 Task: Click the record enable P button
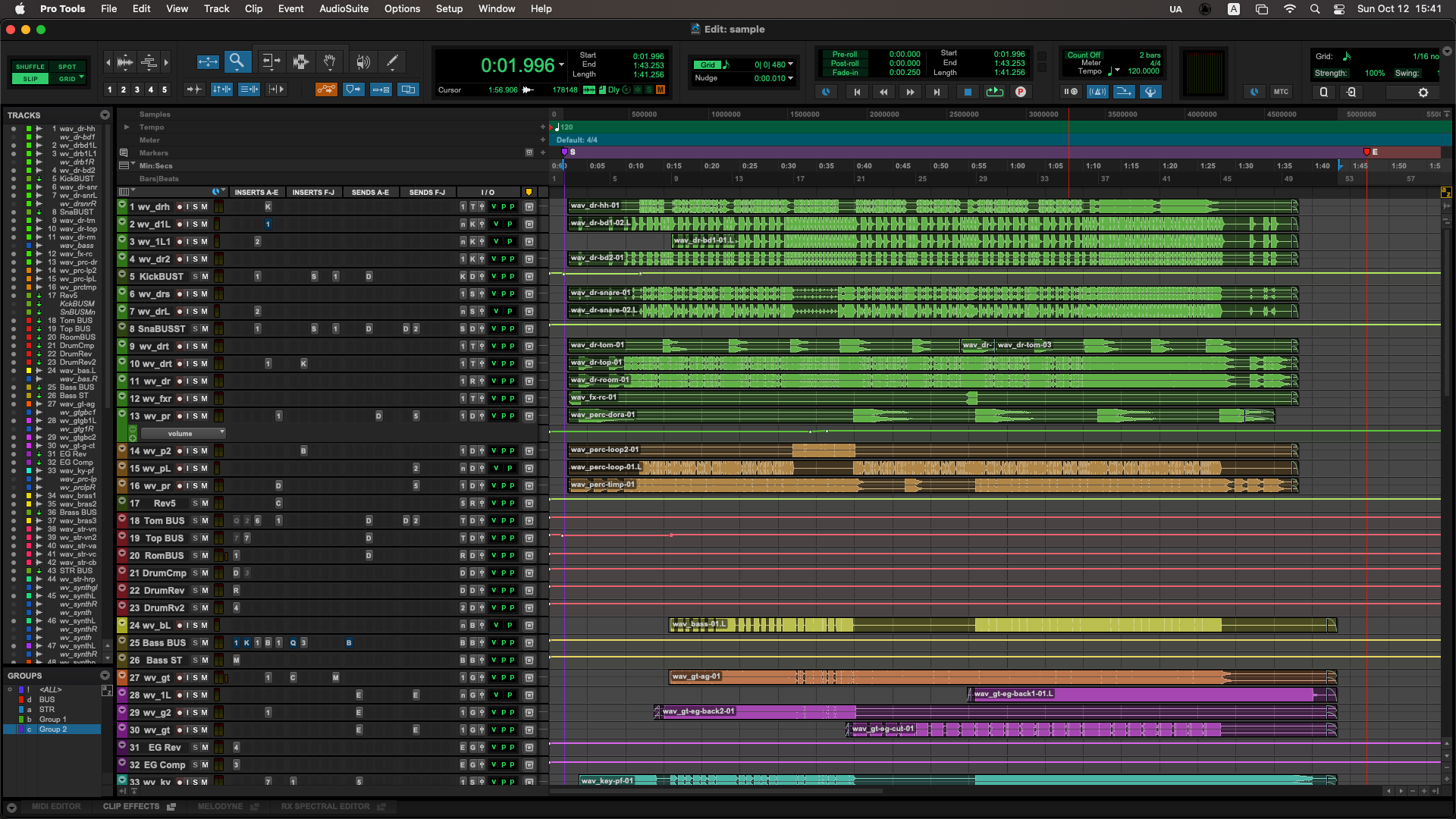click(1021, 92)
